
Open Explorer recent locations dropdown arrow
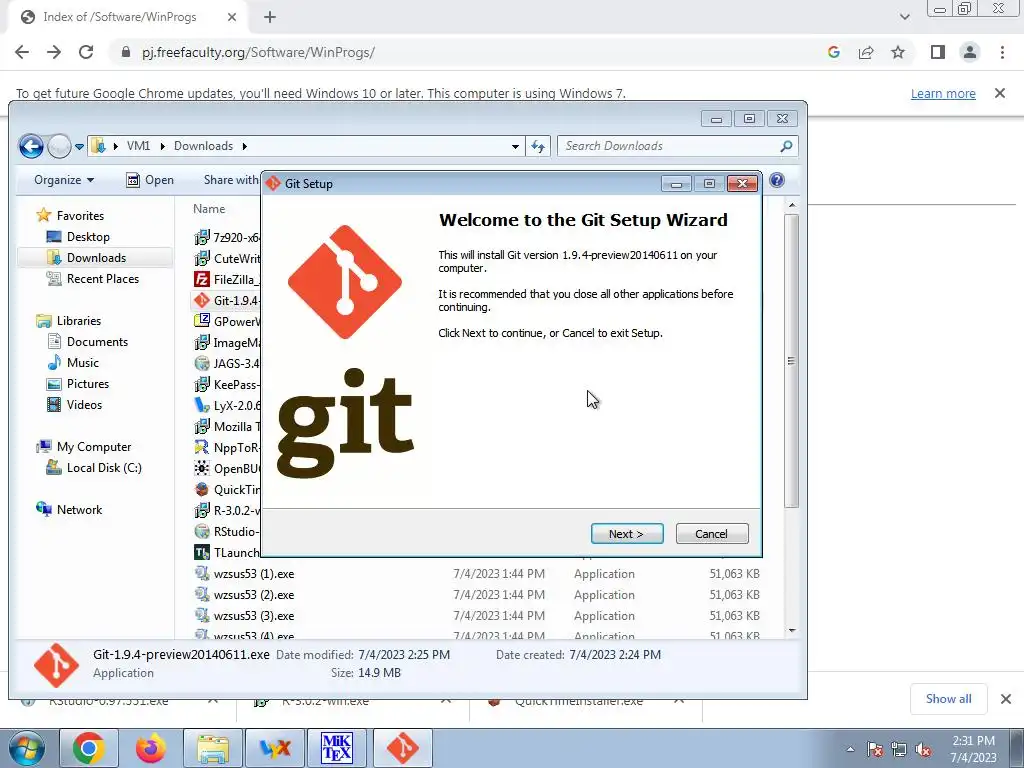point(79,146)
